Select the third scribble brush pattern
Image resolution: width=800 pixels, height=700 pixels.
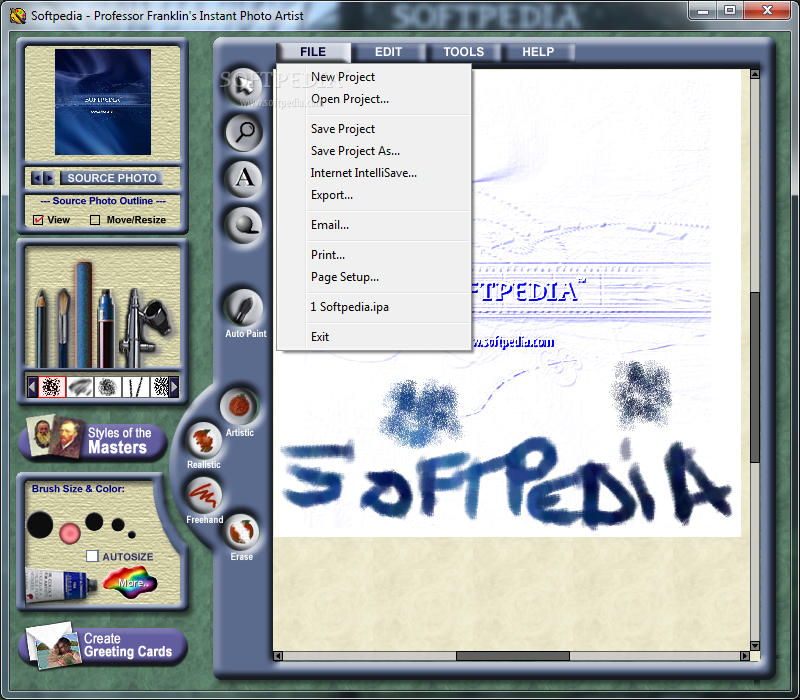(107, 387)
